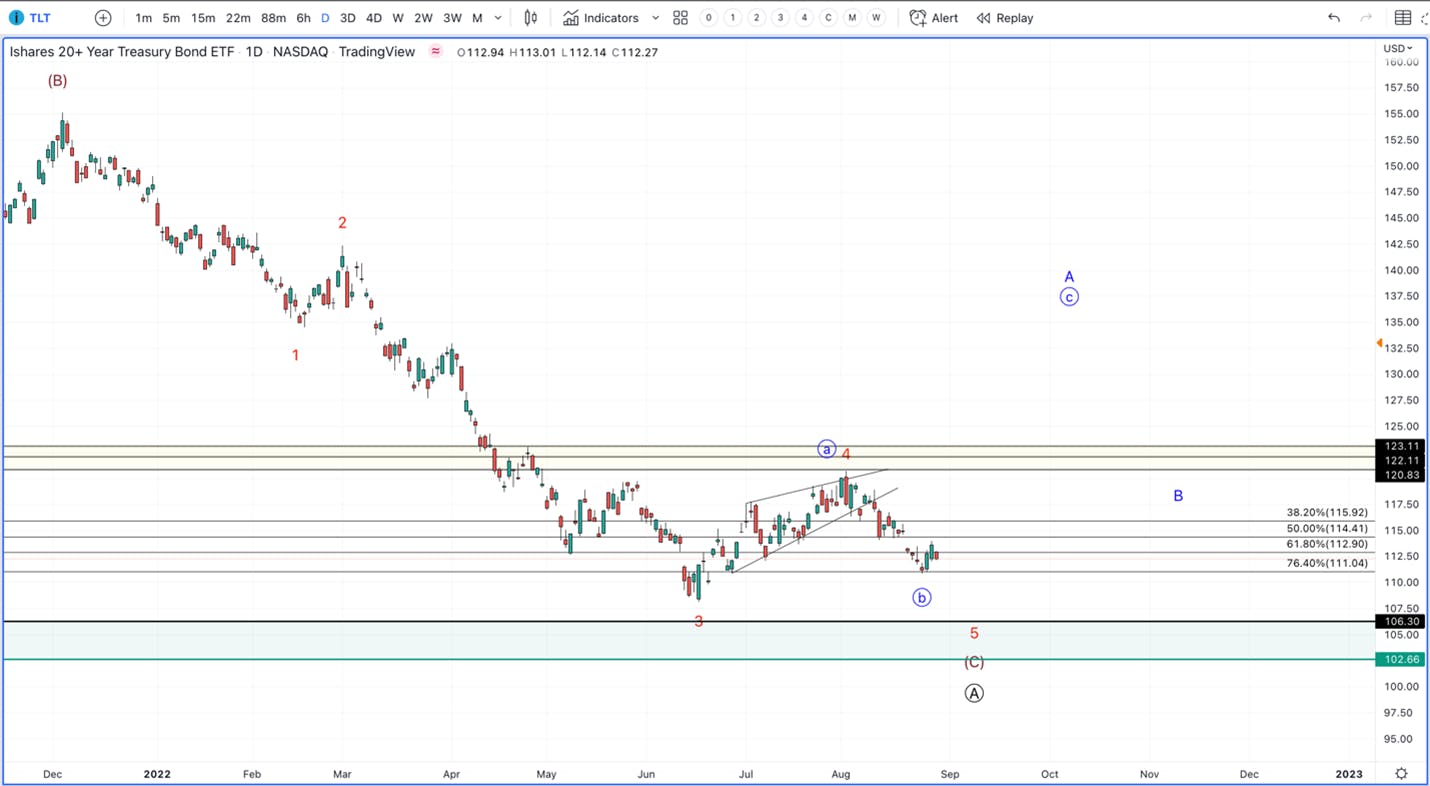
Task: Click the circled 2 toolbar button
Action: click(x=757, y=18)
